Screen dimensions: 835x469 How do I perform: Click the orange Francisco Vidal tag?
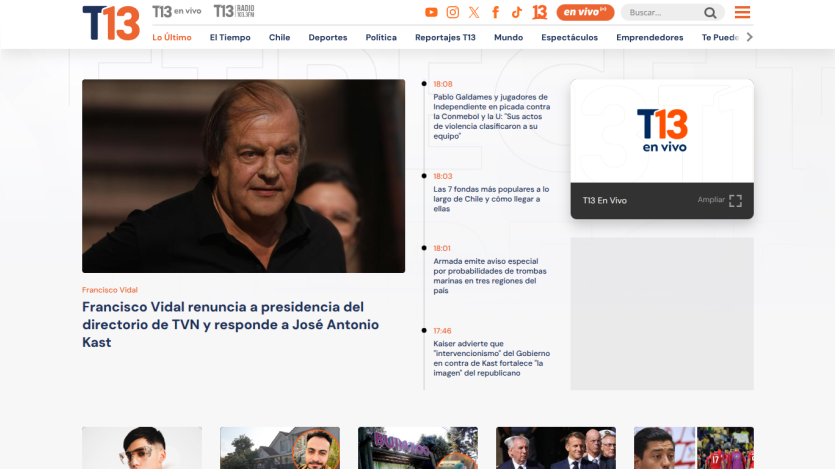pos(110,290)
